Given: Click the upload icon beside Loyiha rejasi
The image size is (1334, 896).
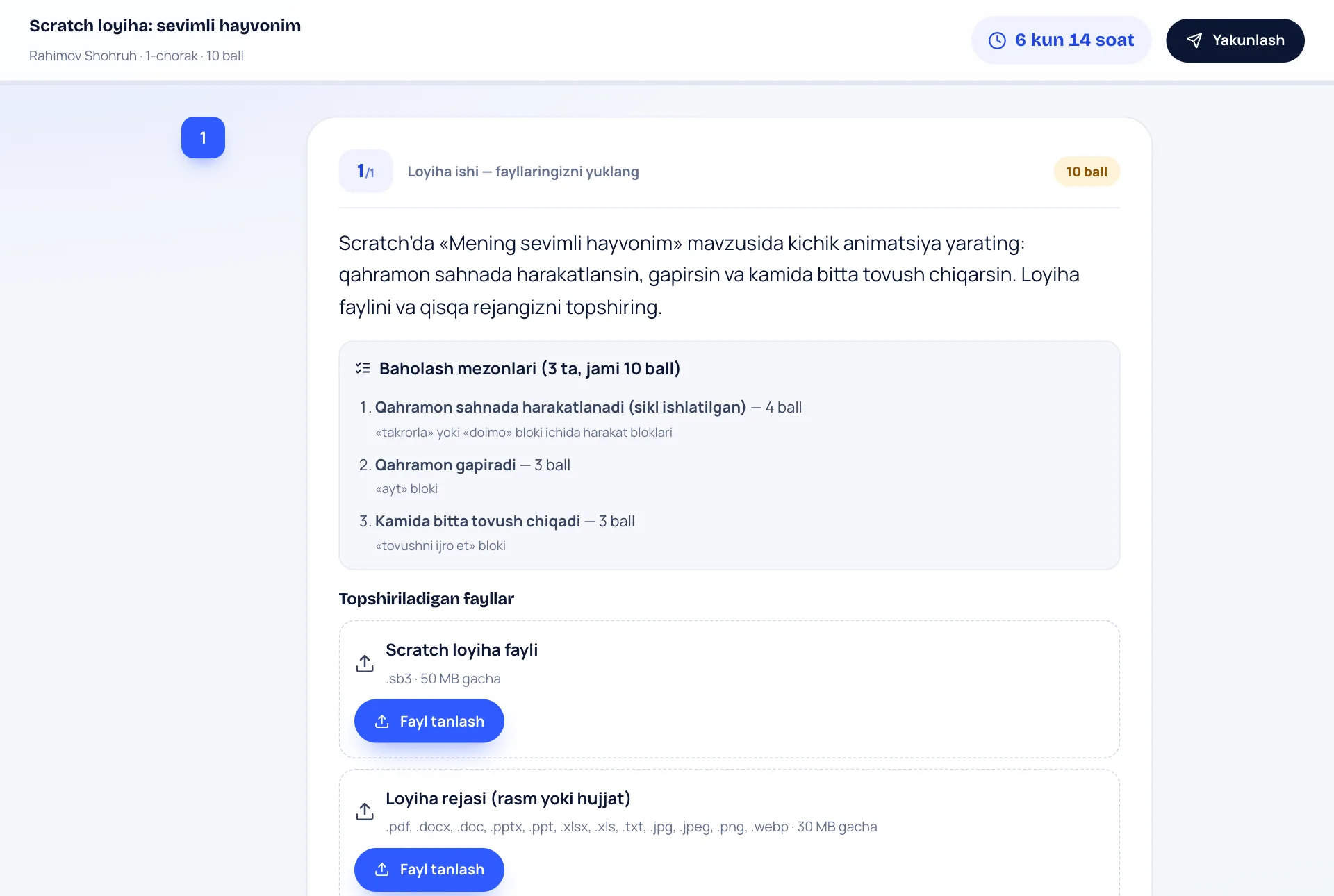Looking at the screenshot, I should pyautogui.click(x=365, y=811).
